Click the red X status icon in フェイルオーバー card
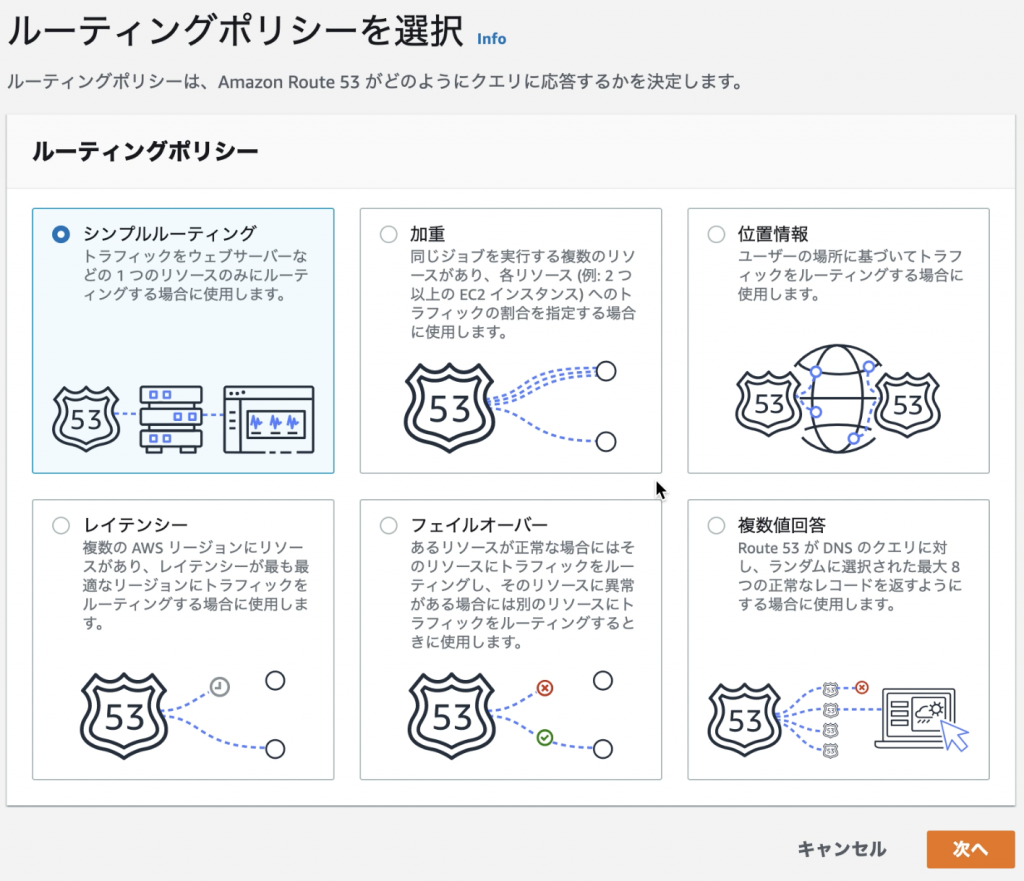Viewport: 1024px width, 881px height. 545,688
